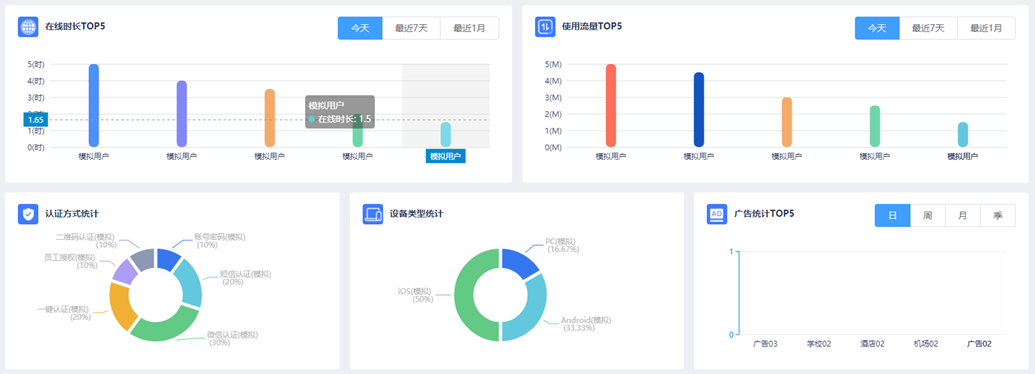Switch 使用流量TOP5 to 最近7天

coord(928,28)
